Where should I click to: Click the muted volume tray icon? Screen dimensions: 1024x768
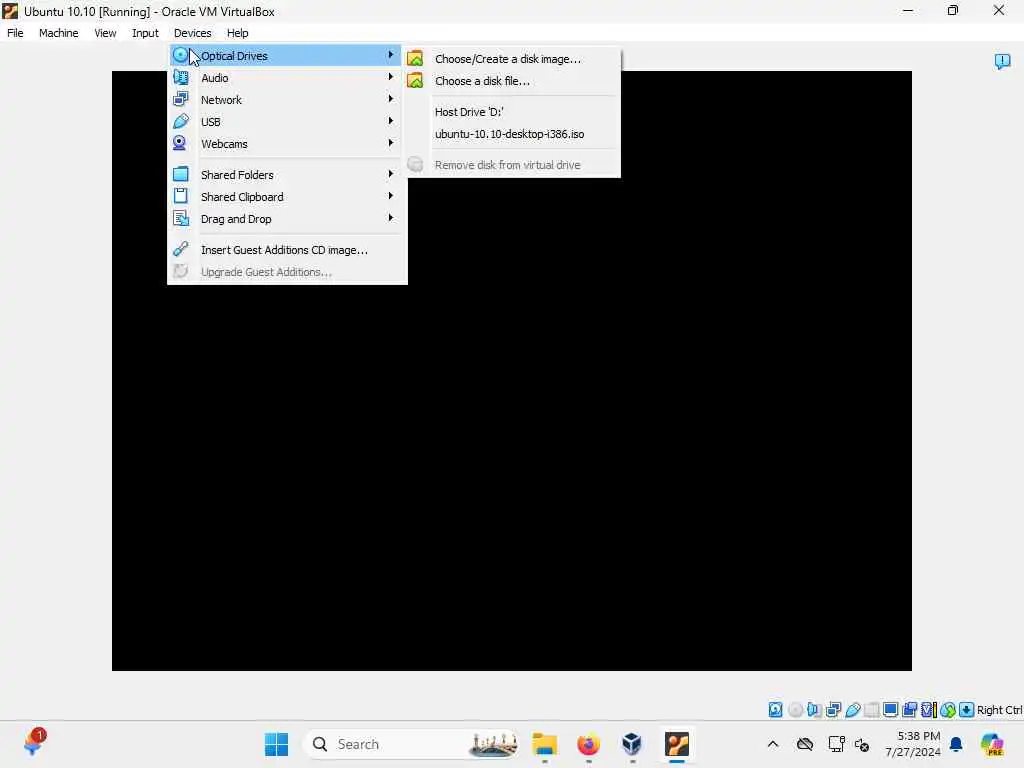click(x=862, y=744)
